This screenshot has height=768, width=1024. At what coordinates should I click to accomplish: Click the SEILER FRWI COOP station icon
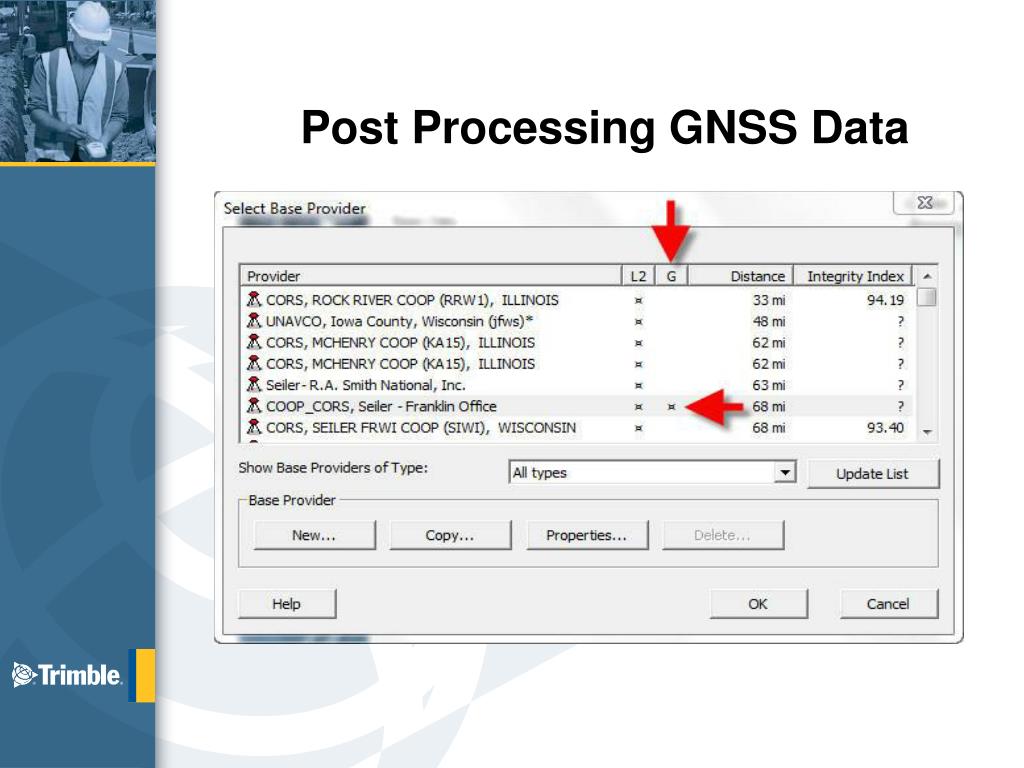tap(254, 427)
